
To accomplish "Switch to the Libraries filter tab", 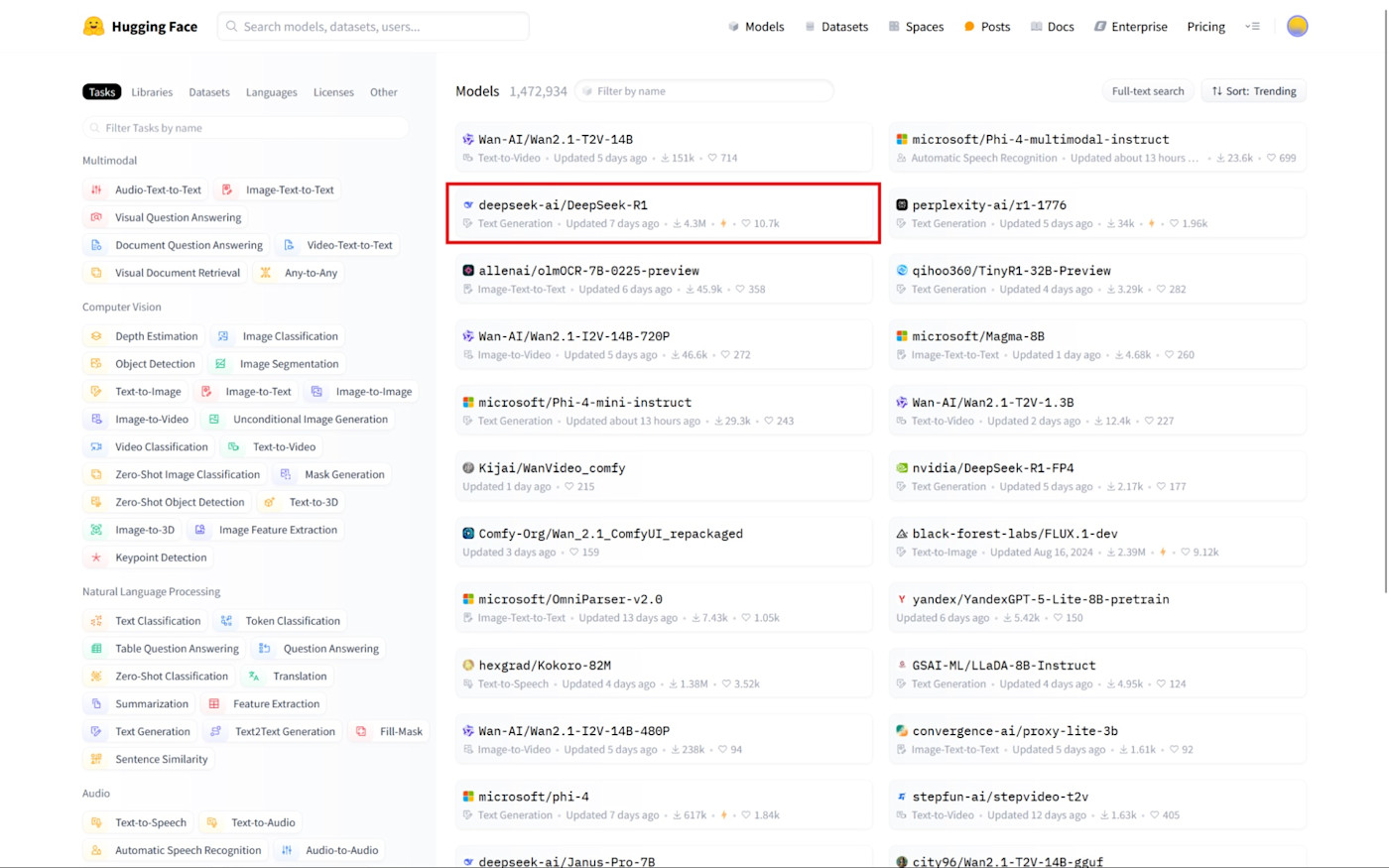I will [152, 92].
